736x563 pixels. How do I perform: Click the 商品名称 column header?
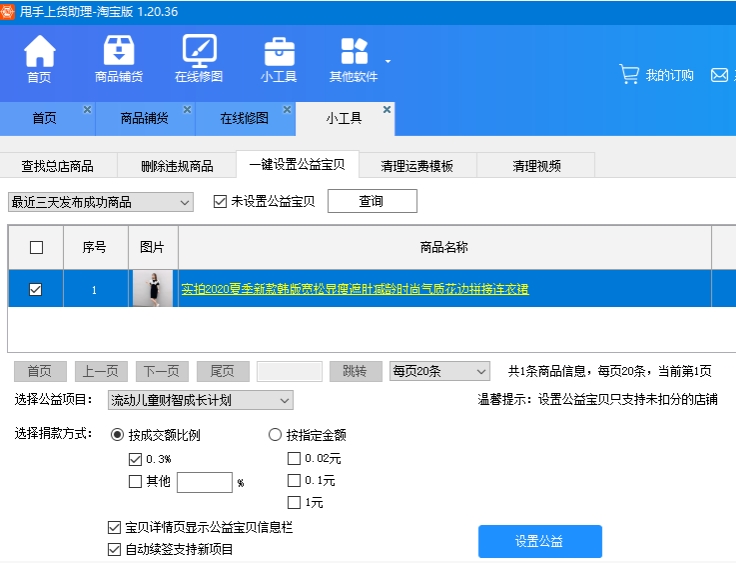tap(444, 247)
